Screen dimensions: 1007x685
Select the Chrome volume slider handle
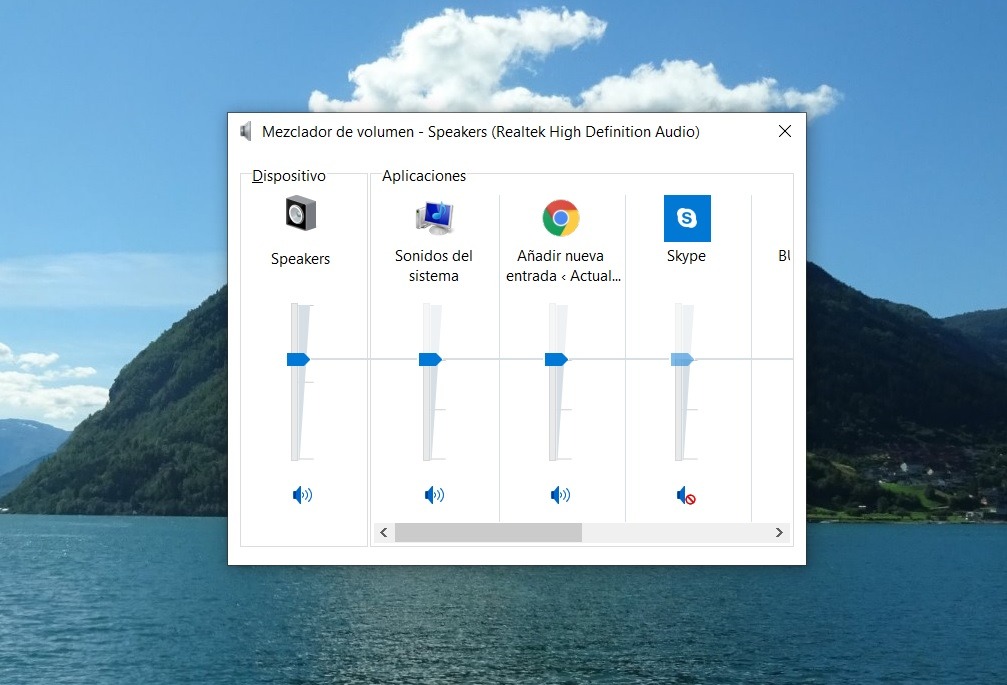(556, 359)
